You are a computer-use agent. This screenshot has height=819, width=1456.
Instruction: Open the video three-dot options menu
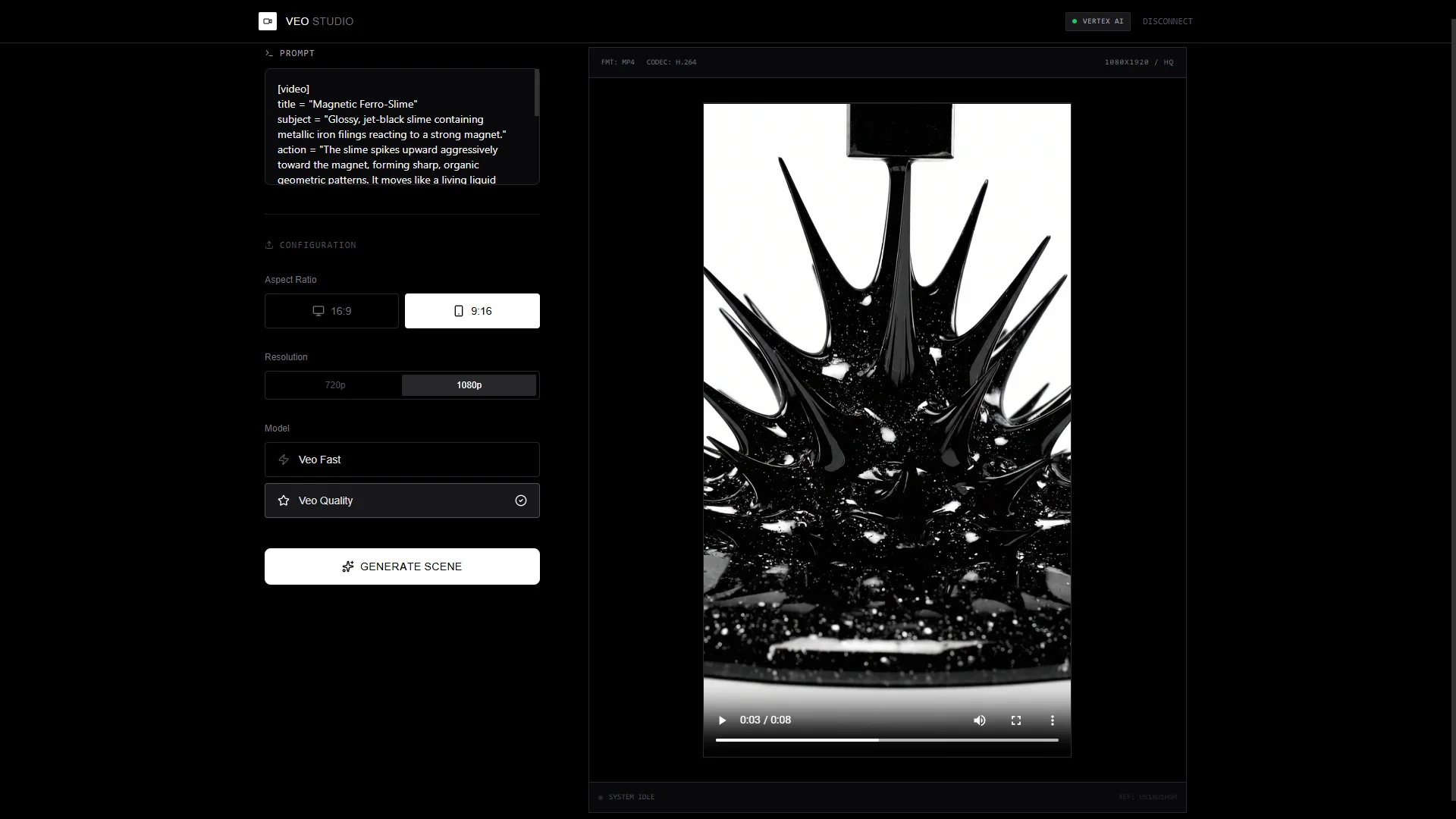[1053, 720]
